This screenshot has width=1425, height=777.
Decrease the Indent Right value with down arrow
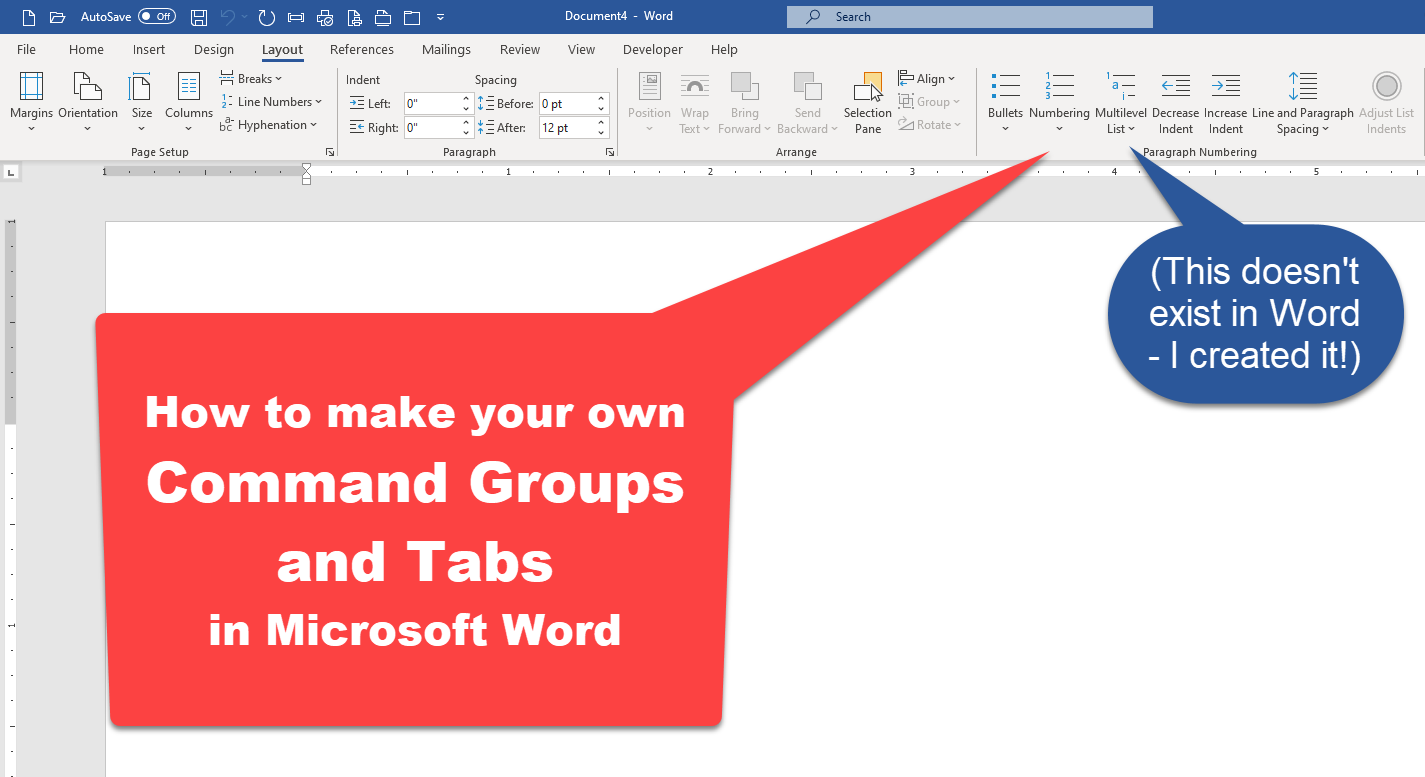point(466,133)
